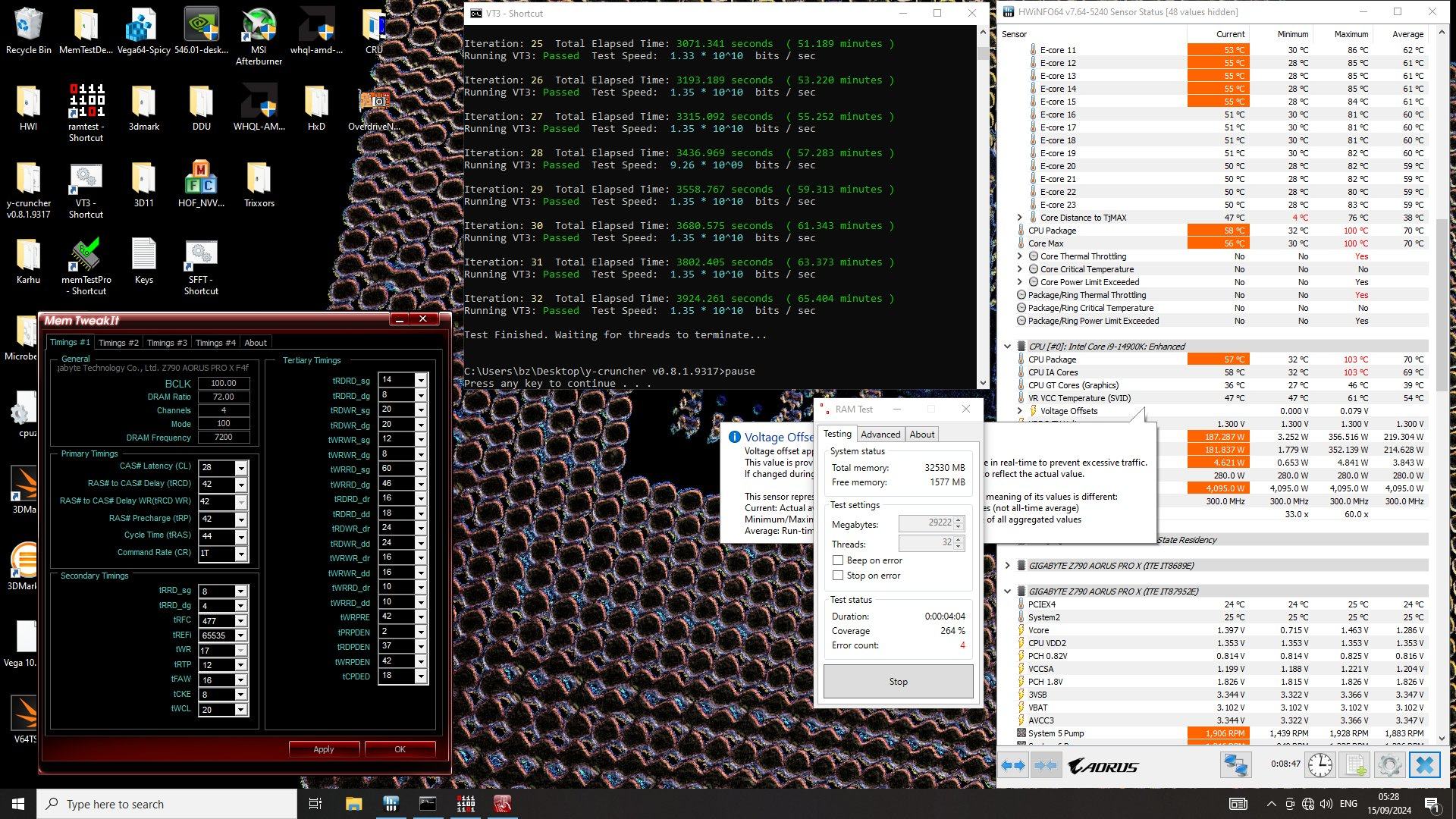The height and width of the screenshot is (819, 1456).
Task: Open File Explorer from taskbar
Action: pyautogui.click(x=353, y=803)
